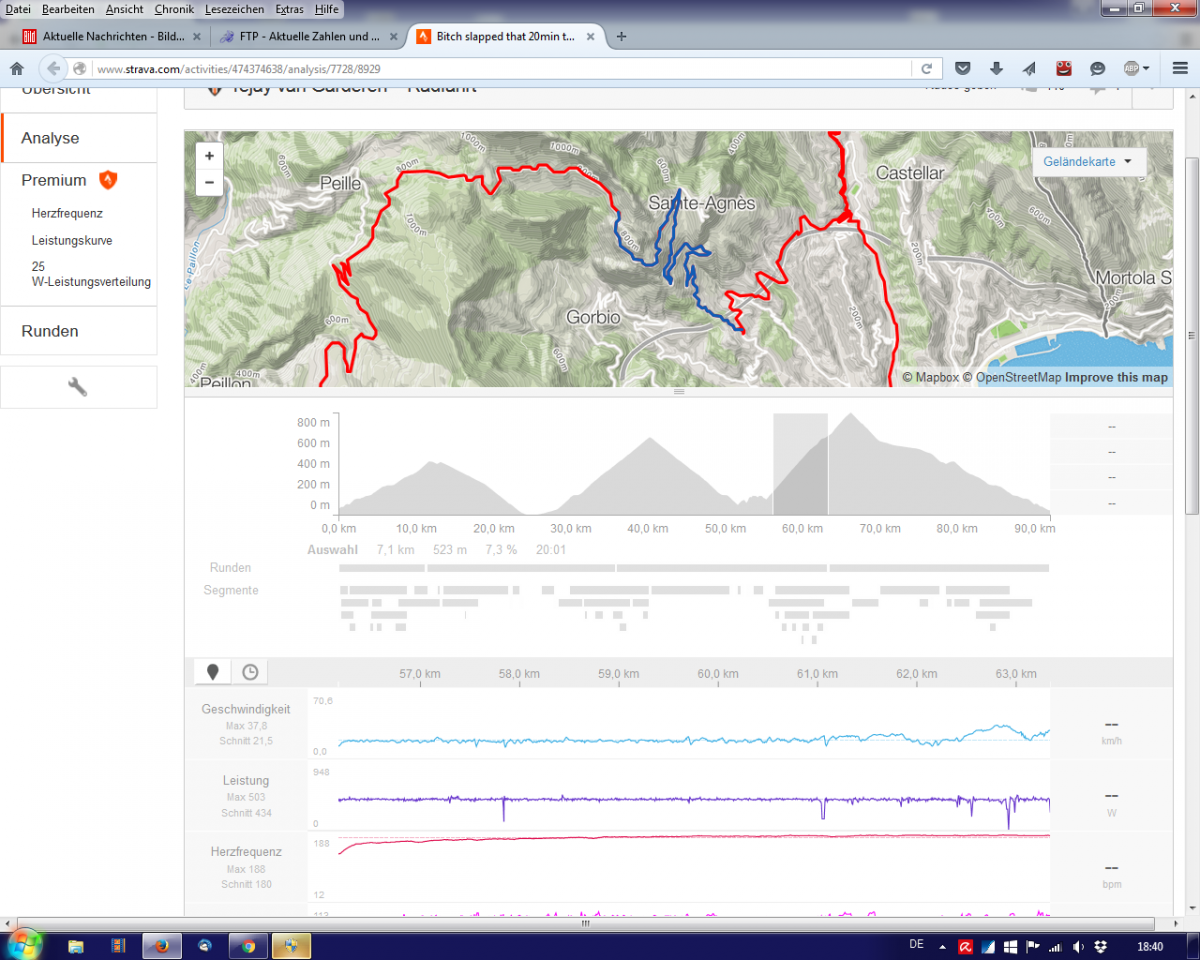Zoom in on the route map

coord(209,156)
